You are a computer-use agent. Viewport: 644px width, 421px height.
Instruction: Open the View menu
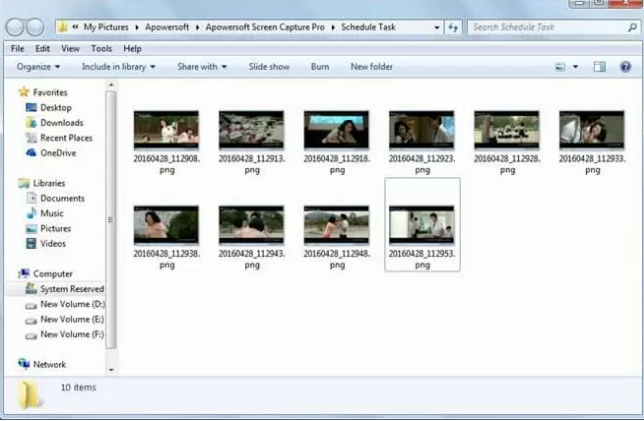tap(70, 48)
